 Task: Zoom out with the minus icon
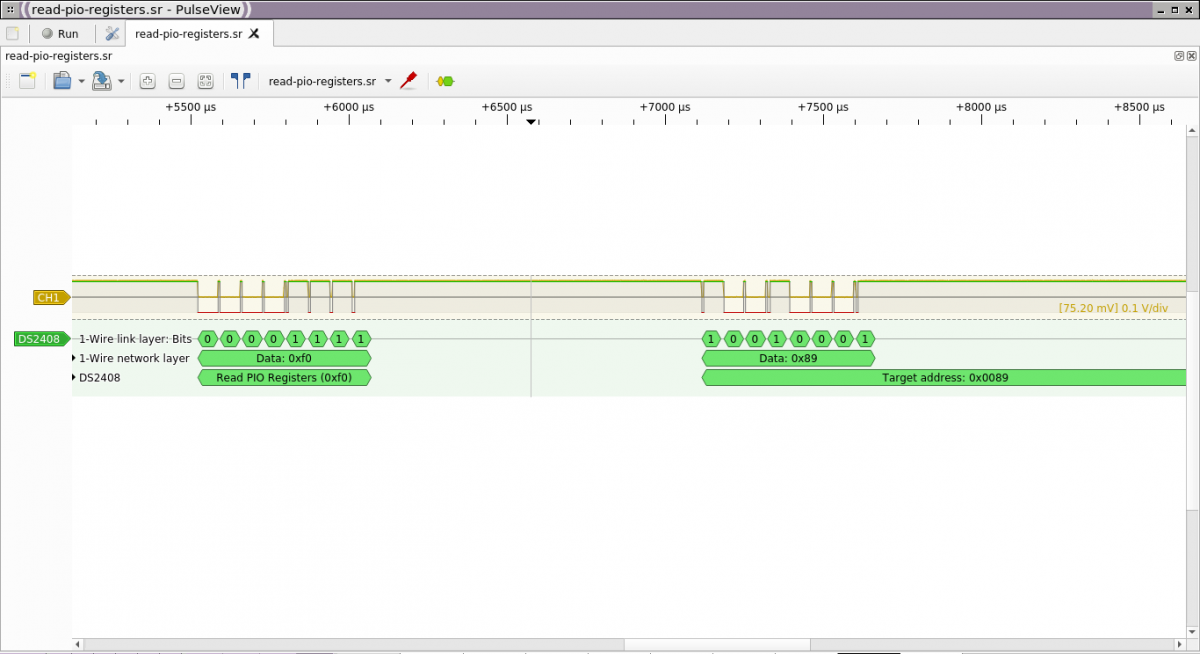176,81
